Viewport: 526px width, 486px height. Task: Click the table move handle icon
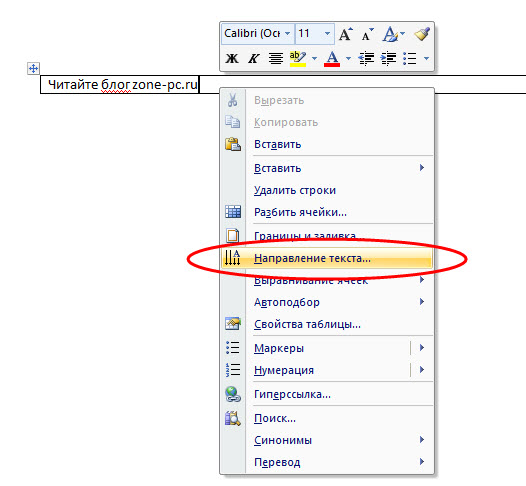(33, 68)
